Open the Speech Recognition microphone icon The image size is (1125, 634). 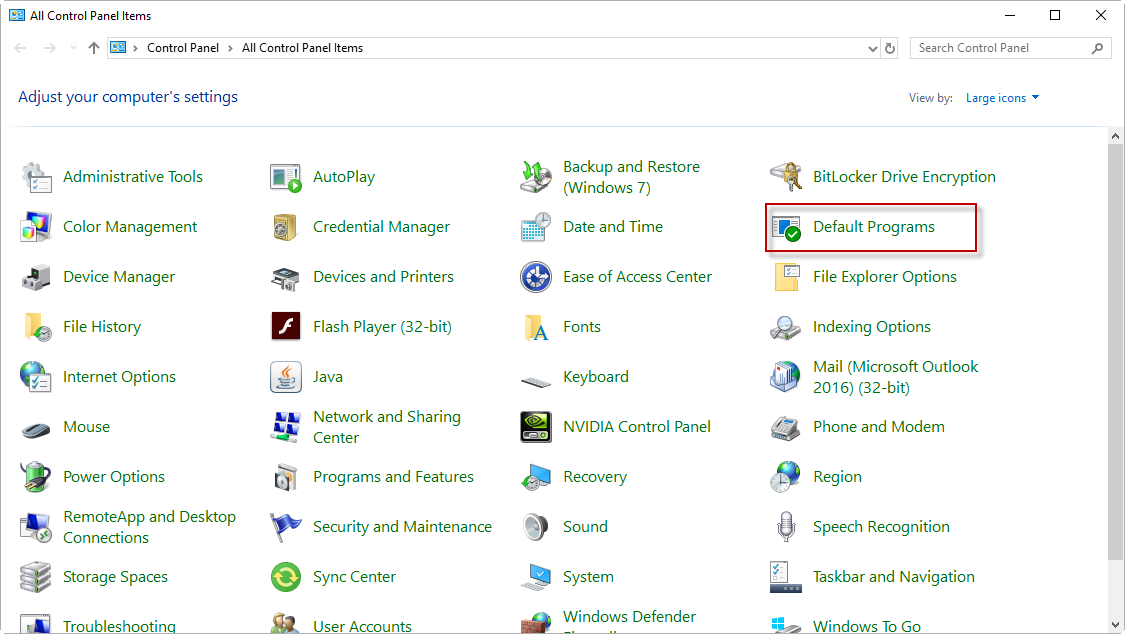786,527
